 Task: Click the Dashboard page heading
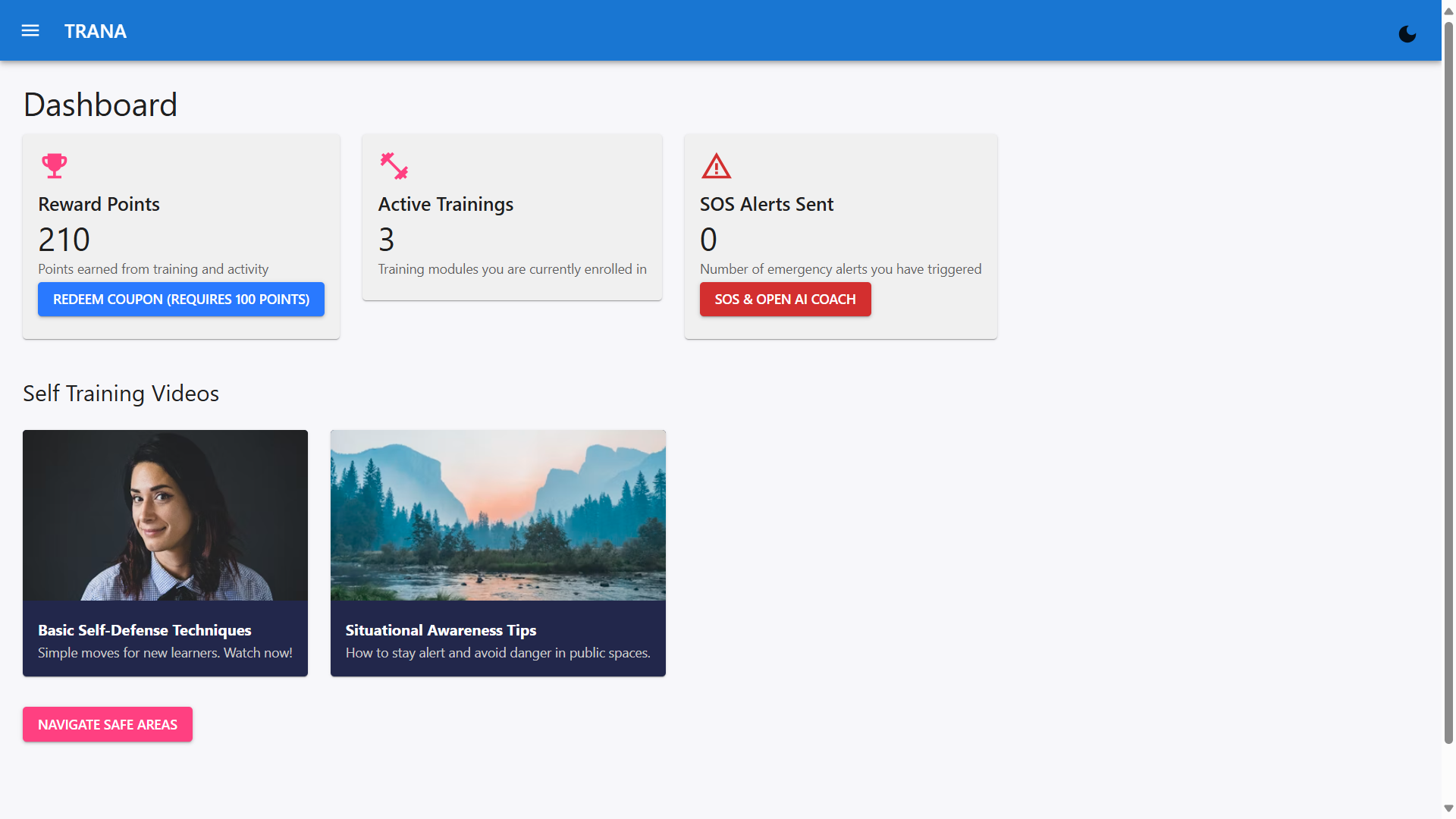coord(100,105)
